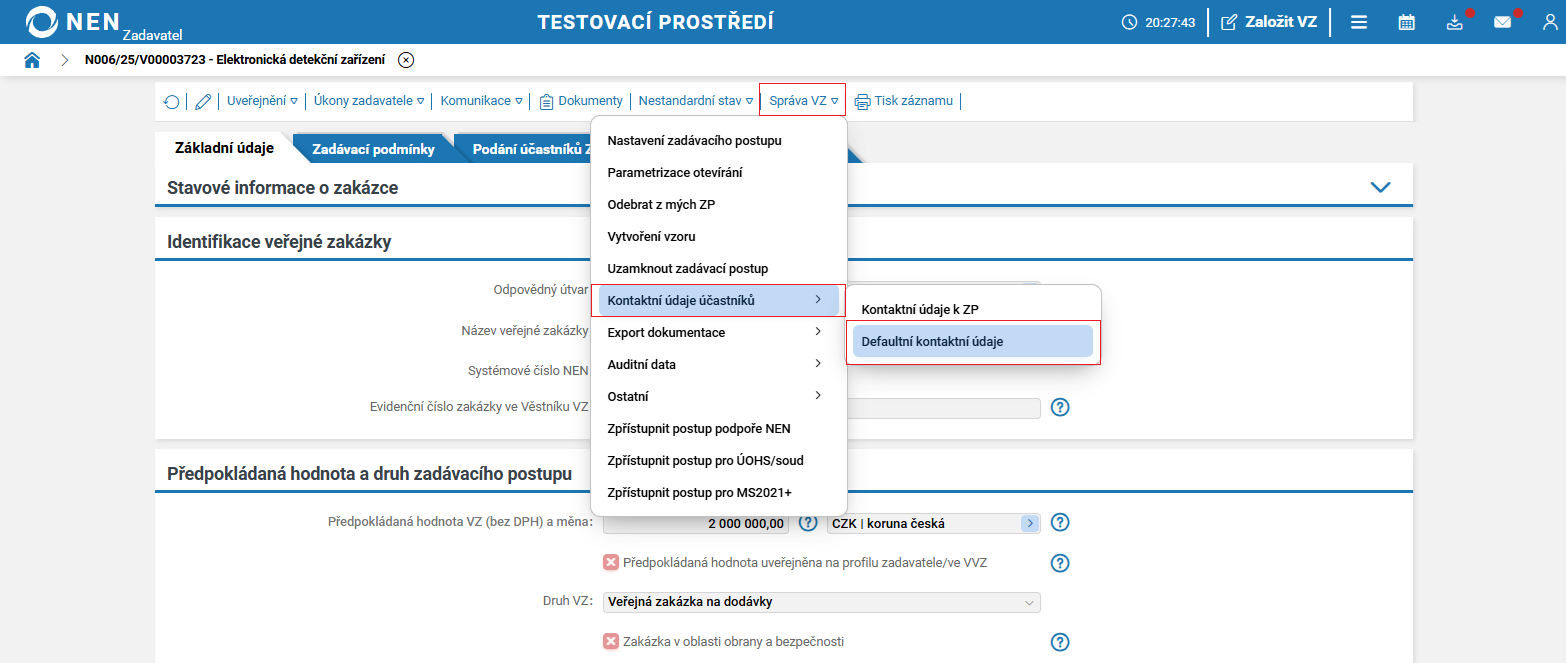Screen dimensions: 1566x663
Task: Open the user profile icon at top right
Action: [x=1548, y=20]
